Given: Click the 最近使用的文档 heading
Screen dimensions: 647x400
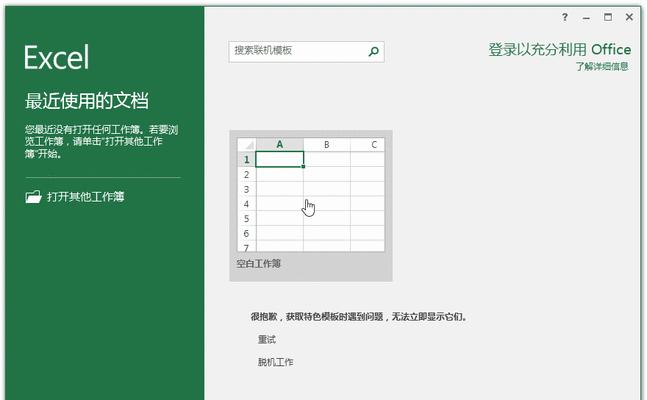Looking at the screenshot, I should click(x=87, y=101).
